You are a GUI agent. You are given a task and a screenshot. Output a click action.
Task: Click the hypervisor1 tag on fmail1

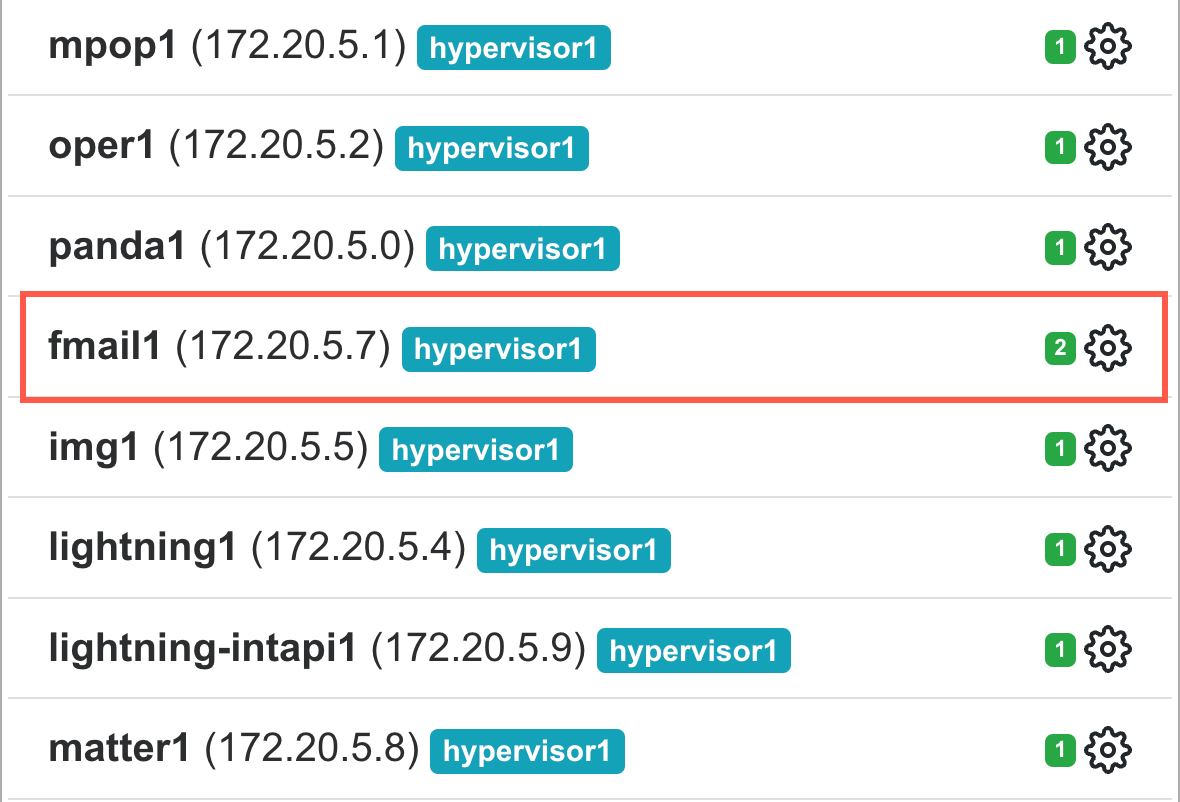point(498,349)
